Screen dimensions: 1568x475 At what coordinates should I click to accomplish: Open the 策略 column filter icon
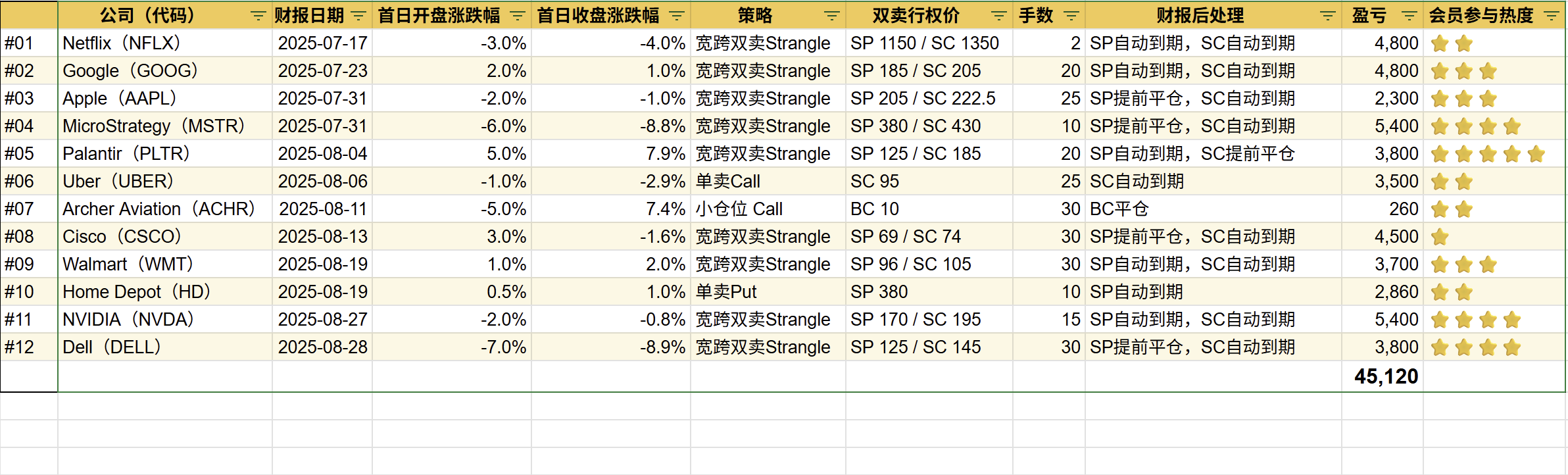coord(832,16)
